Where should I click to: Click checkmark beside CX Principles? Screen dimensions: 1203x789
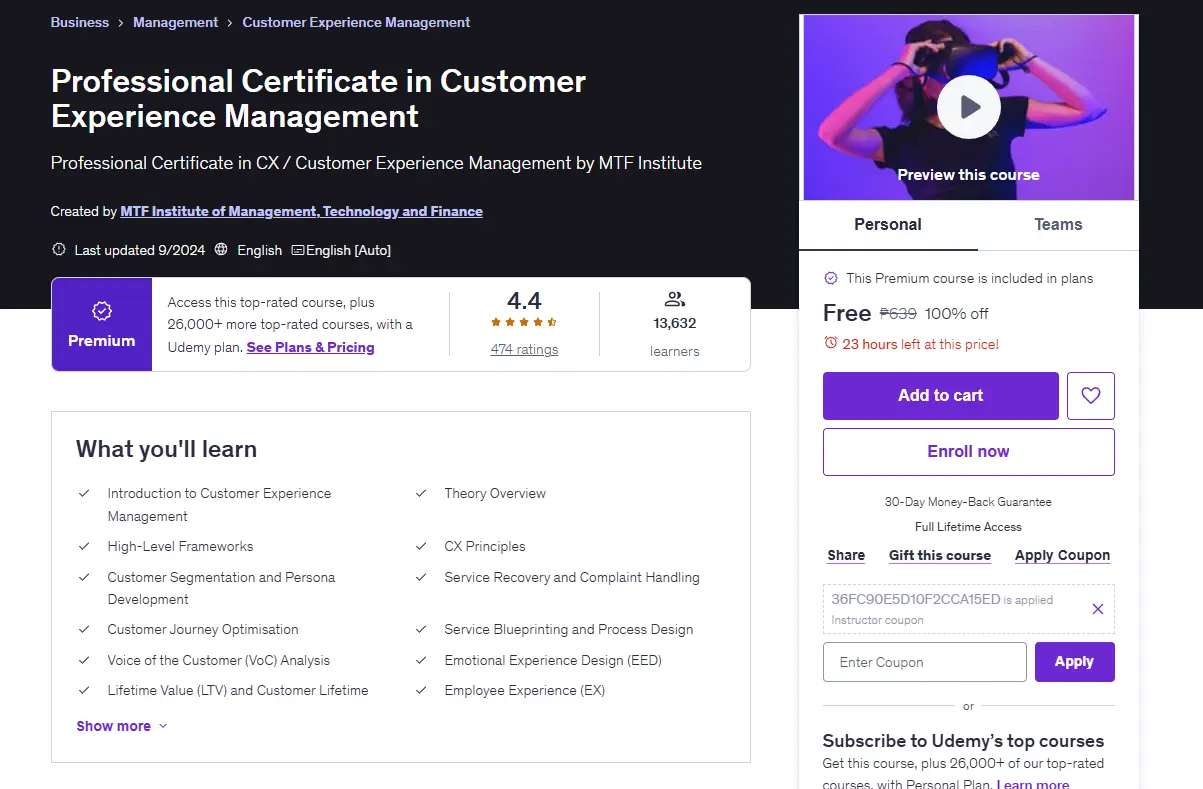click(421, 546)
